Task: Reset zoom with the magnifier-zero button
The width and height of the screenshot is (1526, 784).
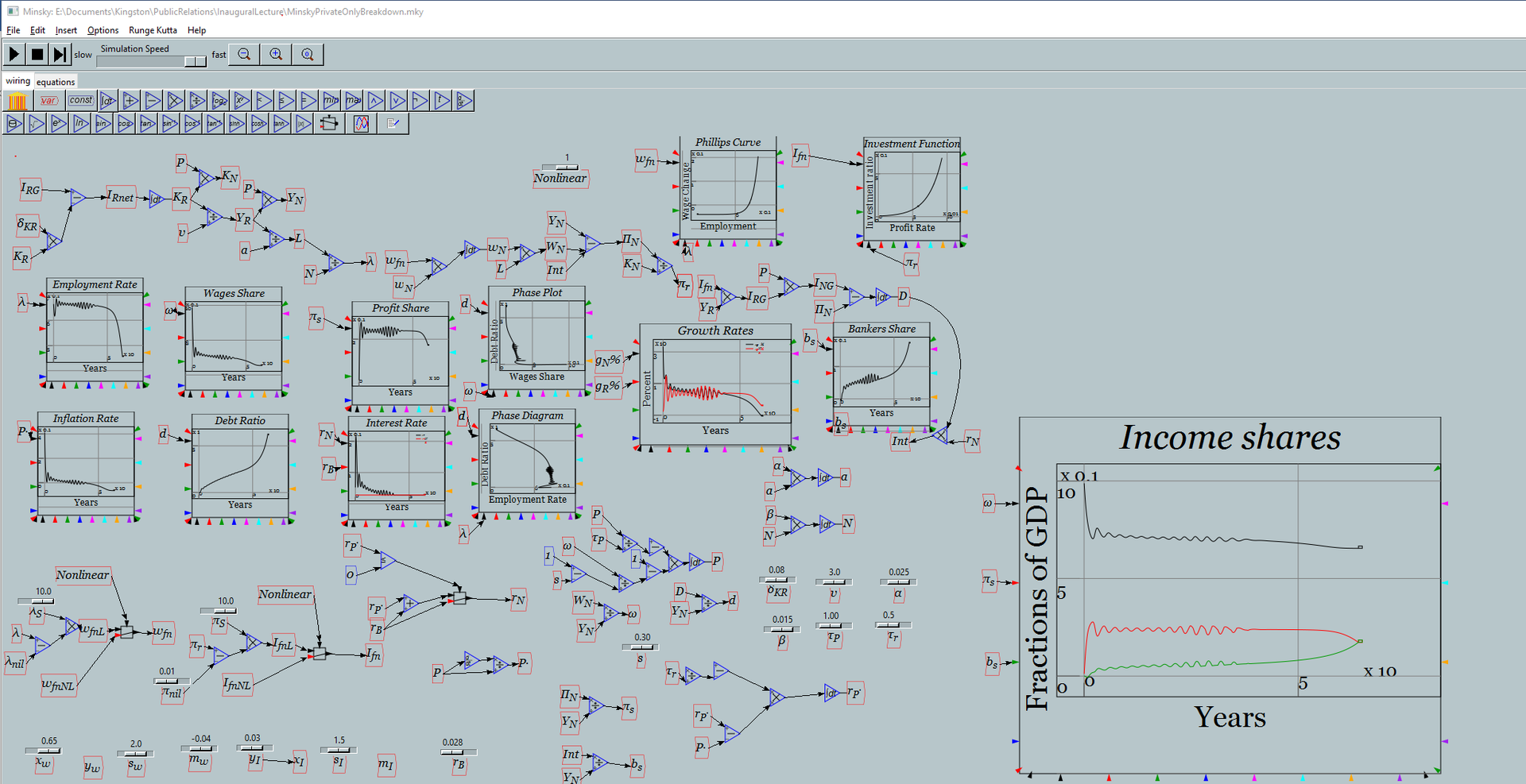Action: 308,54
